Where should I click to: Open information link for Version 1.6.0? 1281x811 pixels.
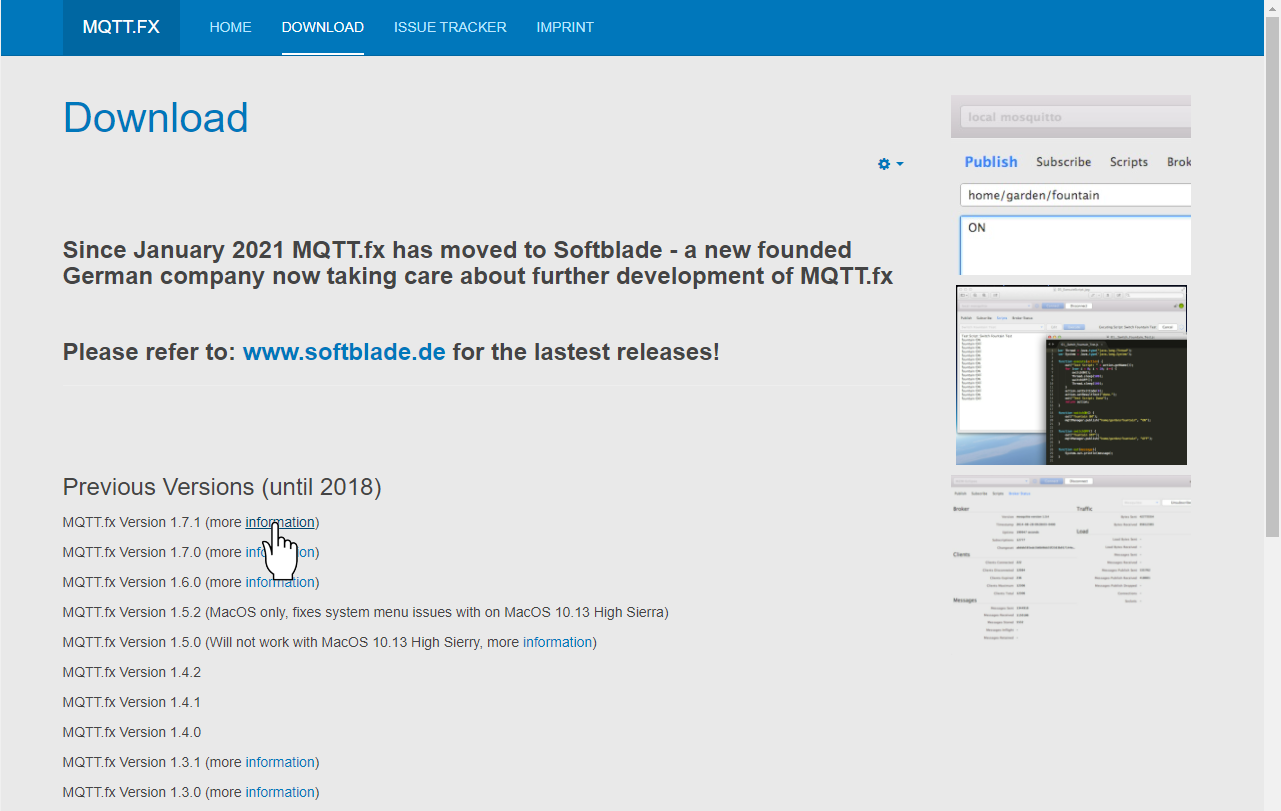[x=280, y=582]
